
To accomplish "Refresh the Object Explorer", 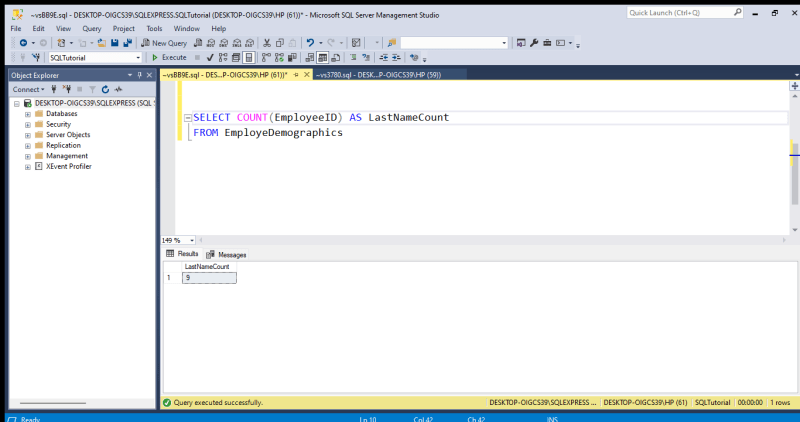I will [x=105, y=89].
